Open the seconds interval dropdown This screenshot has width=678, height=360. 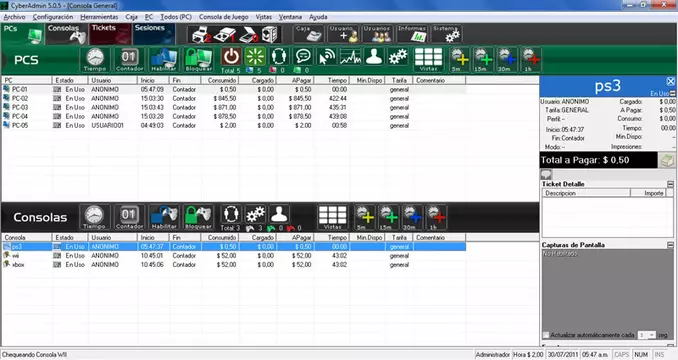[647, 335]
